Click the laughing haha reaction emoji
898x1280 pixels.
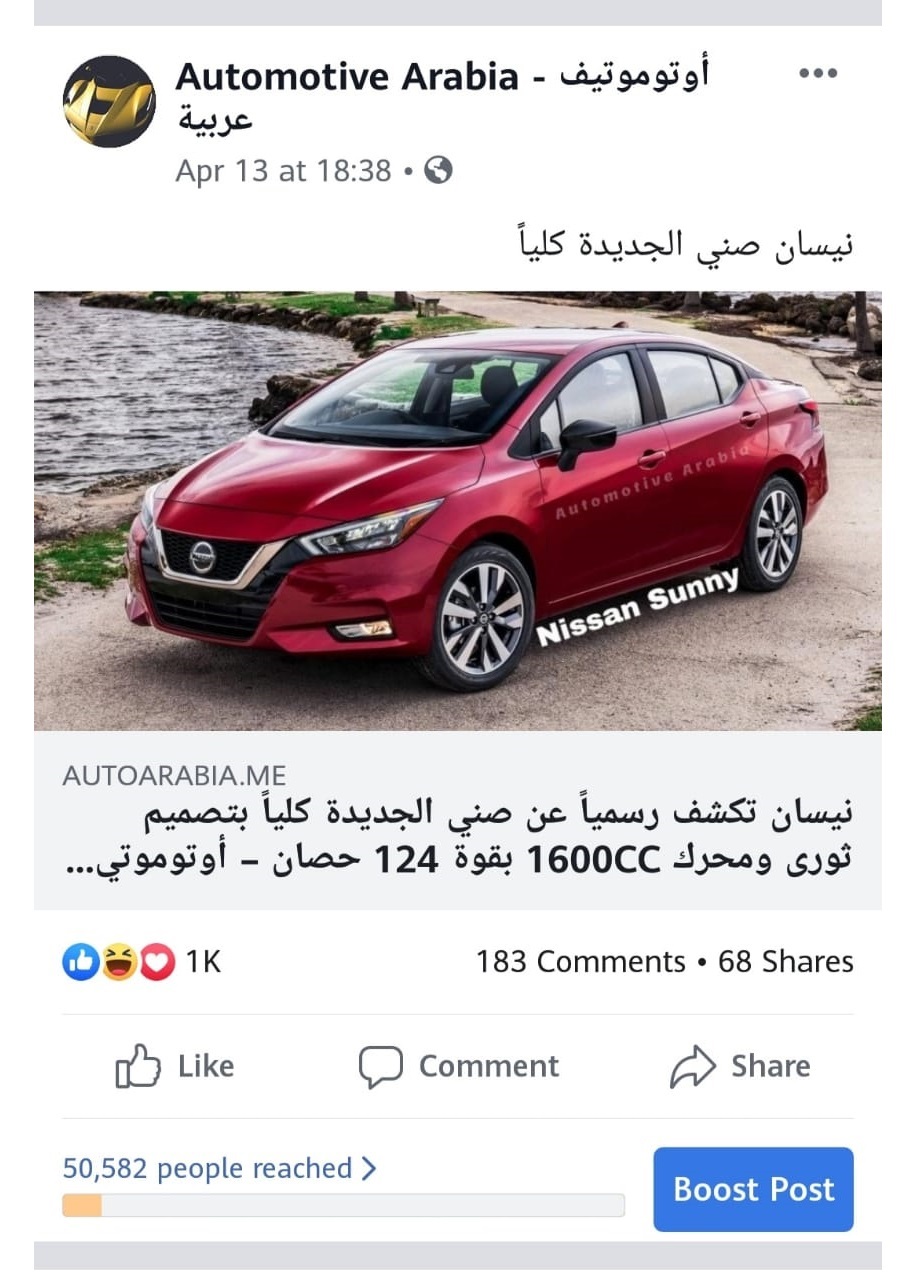119,962
